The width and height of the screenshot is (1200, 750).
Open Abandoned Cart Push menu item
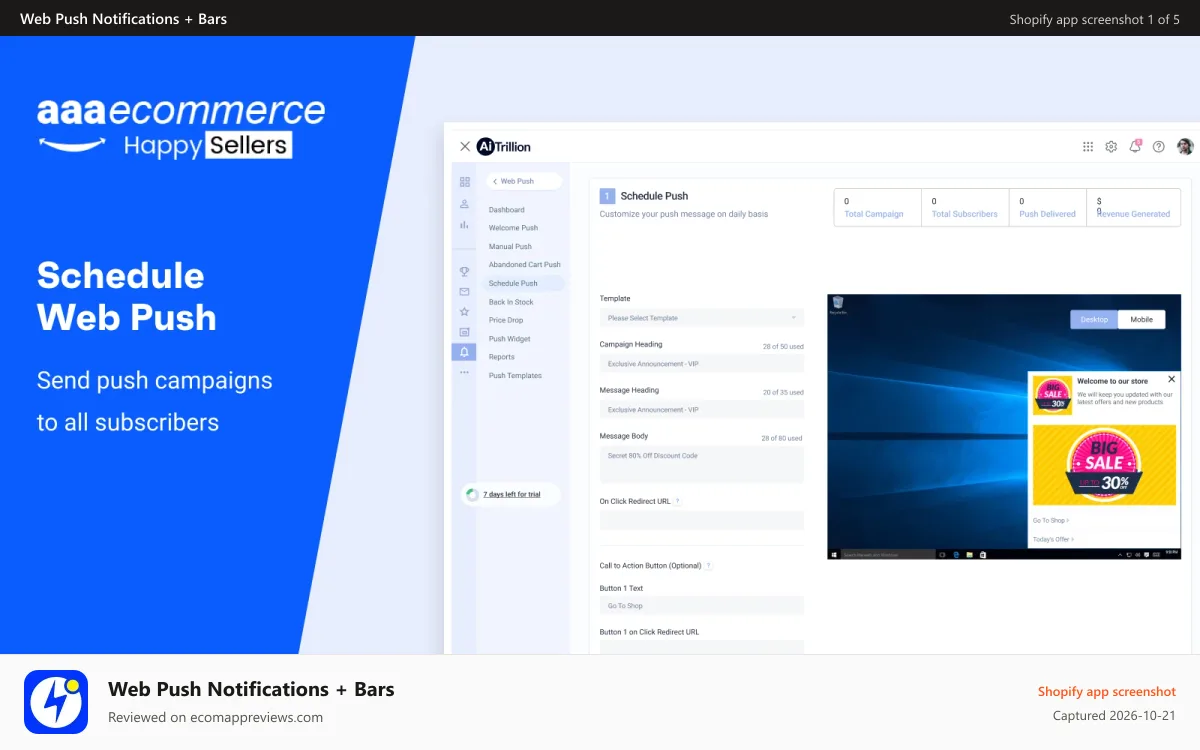click(525, 265)
